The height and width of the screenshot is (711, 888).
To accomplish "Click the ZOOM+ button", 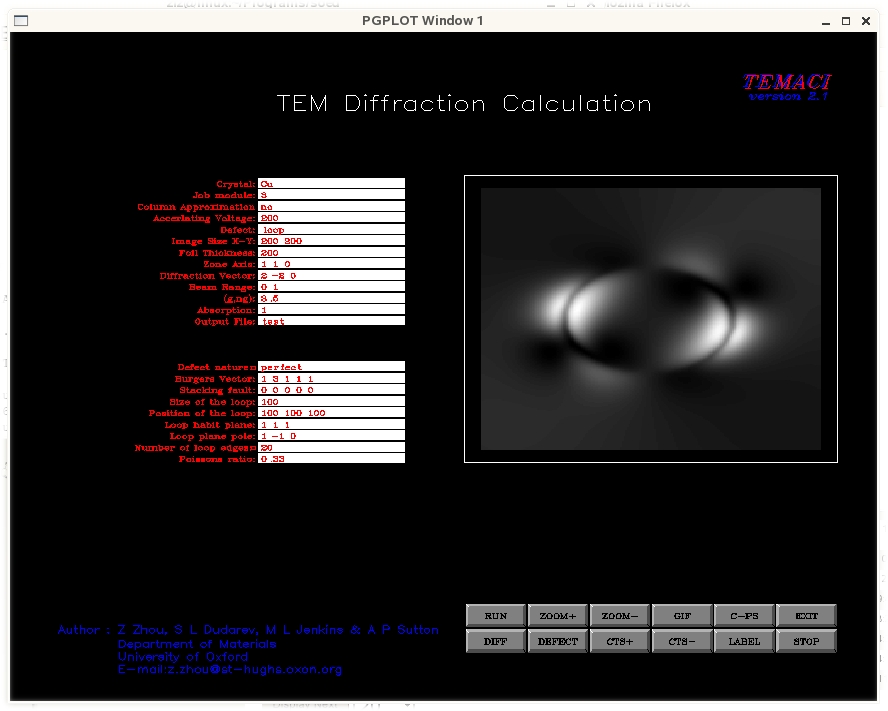I will [558, 616].
